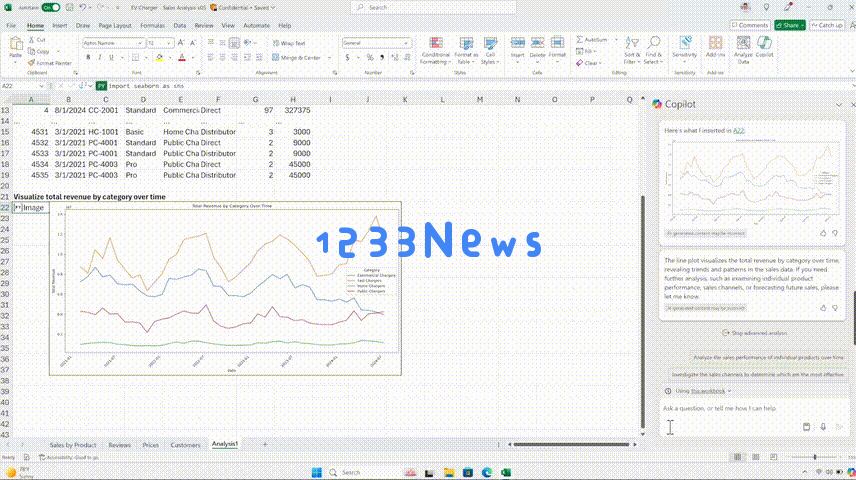Click the Wrap Text icon
856x480 pixels.
276,43
